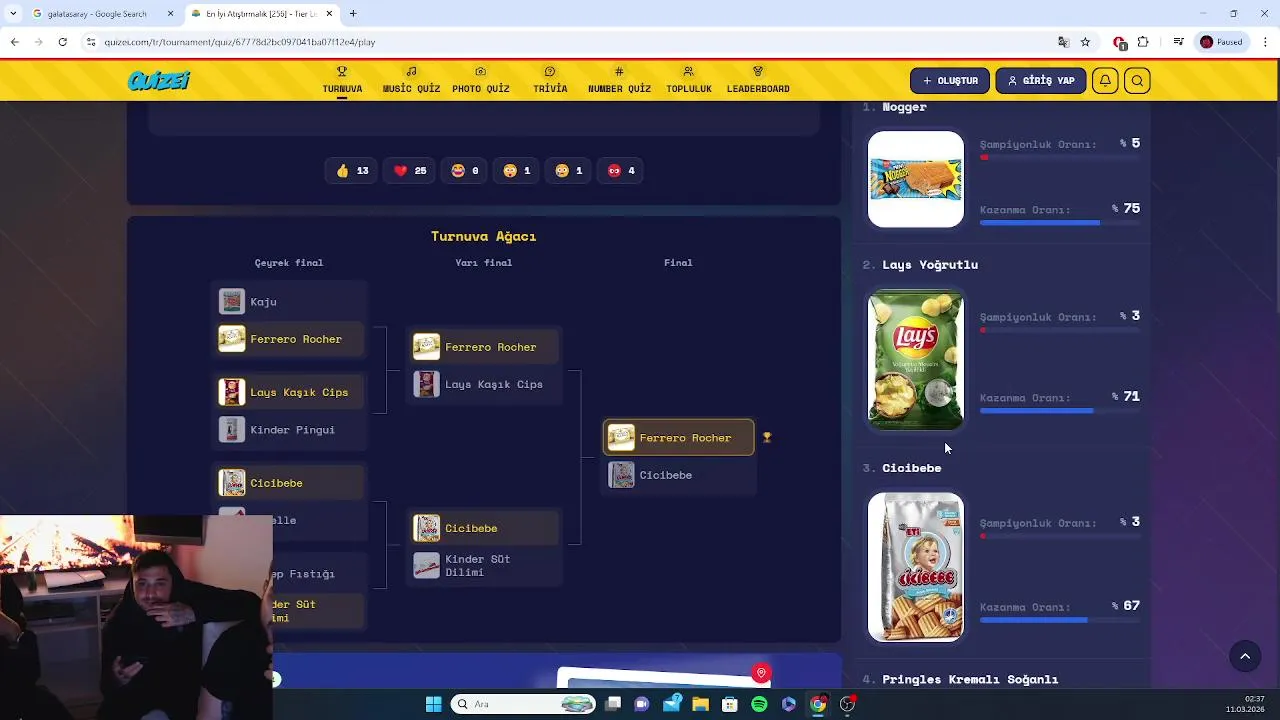Click the trophy icon beside final winner
Screen dimensions: 1280x720
[x=767, y=438]
